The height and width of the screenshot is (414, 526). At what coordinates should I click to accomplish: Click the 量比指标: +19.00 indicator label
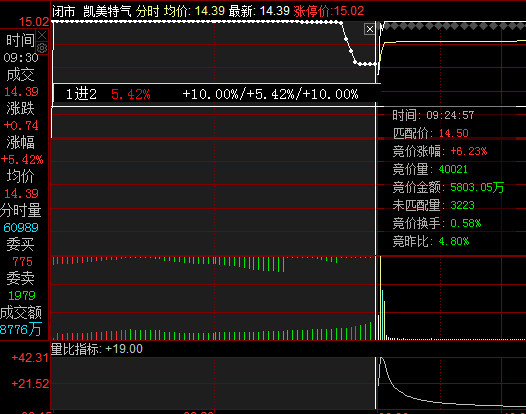pos(97,349)
